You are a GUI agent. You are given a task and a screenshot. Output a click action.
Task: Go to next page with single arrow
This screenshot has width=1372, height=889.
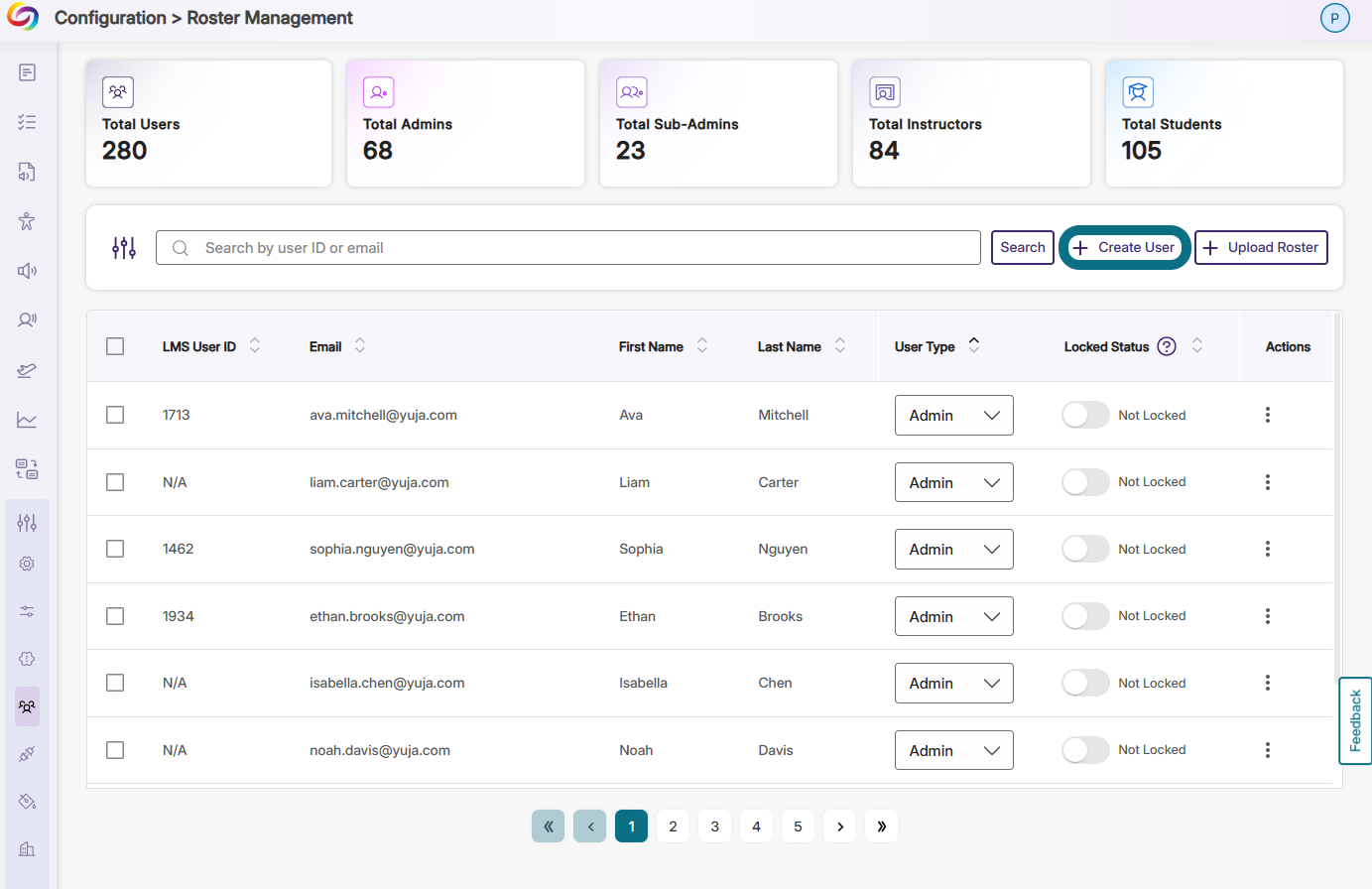tap(840, 826)
